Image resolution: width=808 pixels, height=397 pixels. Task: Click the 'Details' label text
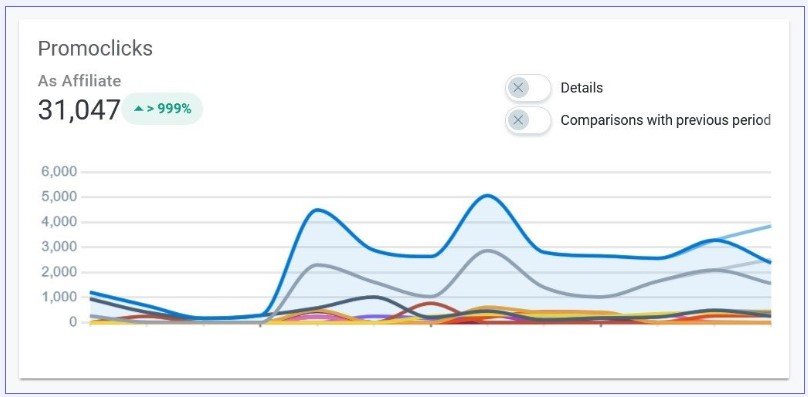click(582, 88)
